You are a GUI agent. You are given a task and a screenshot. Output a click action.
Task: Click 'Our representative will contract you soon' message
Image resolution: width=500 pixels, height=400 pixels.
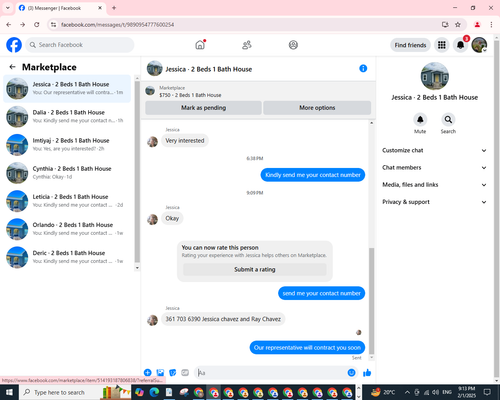click(x=307, y=348)
